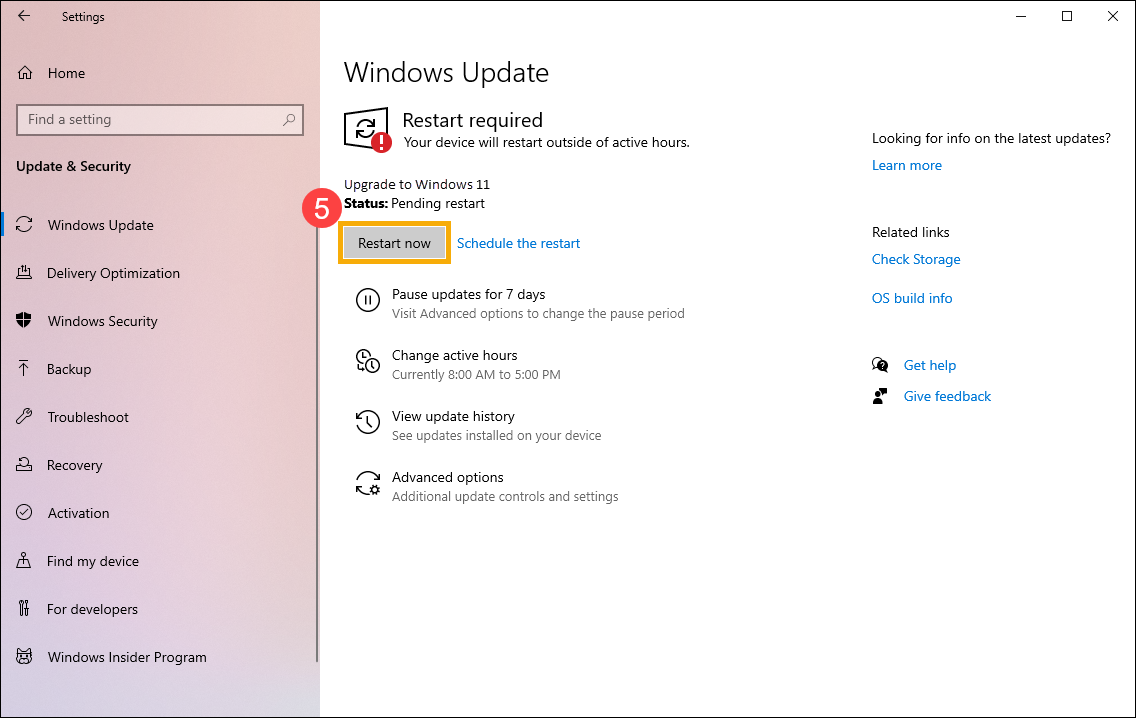Image resolution: width=1136 pixels, height=718 pixels.
Task: Click the Check Storage link
Action: tap(916, 259)
